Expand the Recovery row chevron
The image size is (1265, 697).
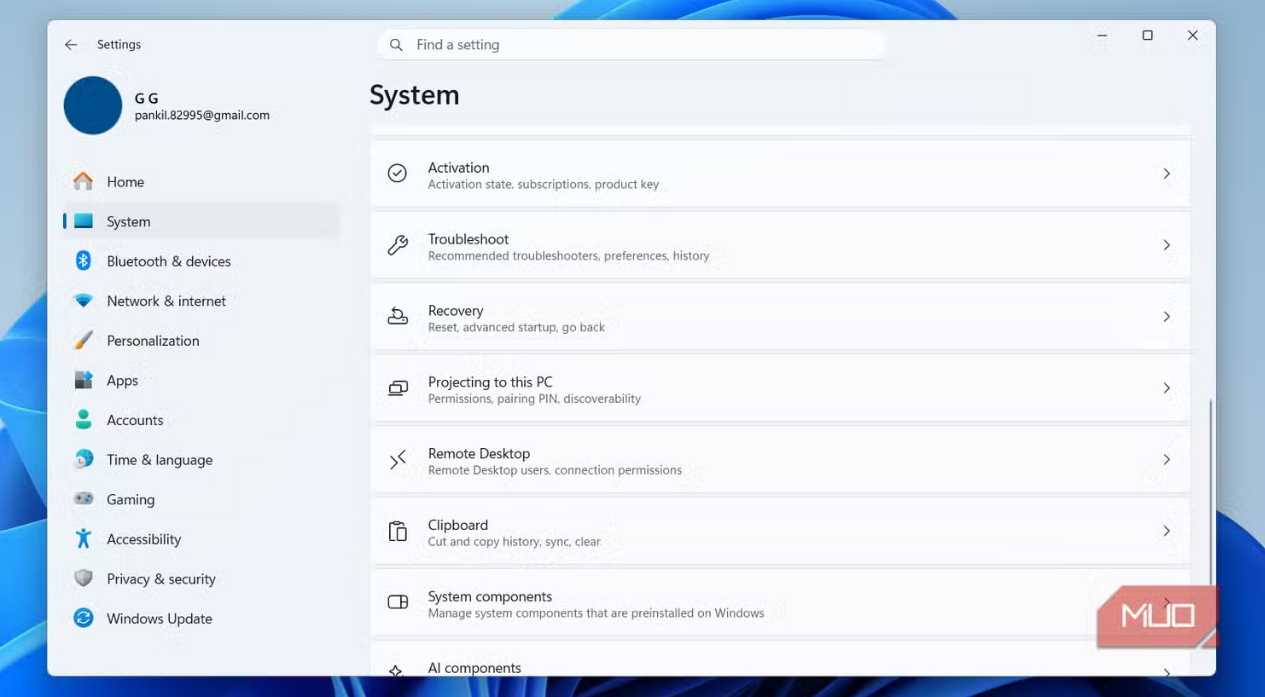coord(1166,316)
